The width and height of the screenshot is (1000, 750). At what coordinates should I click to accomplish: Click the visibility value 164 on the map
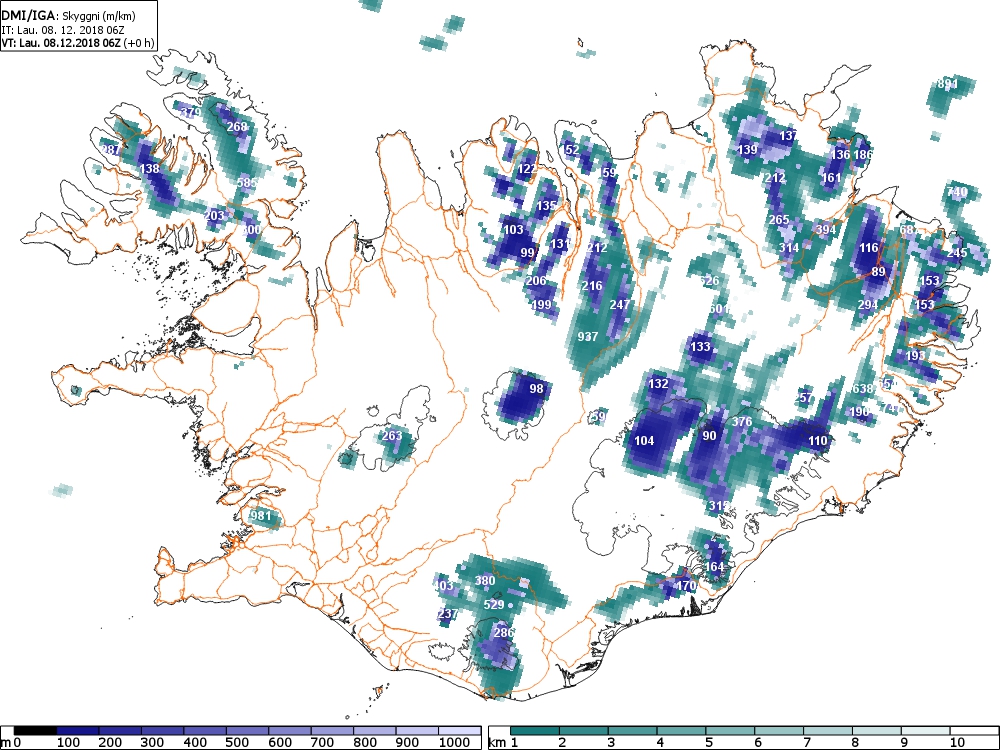tap(714, 566)
